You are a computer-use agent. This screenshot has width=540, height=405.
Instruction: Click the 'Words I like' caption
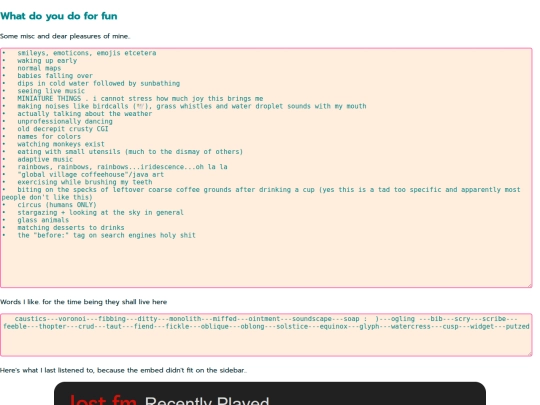click(x=83, y=302)
